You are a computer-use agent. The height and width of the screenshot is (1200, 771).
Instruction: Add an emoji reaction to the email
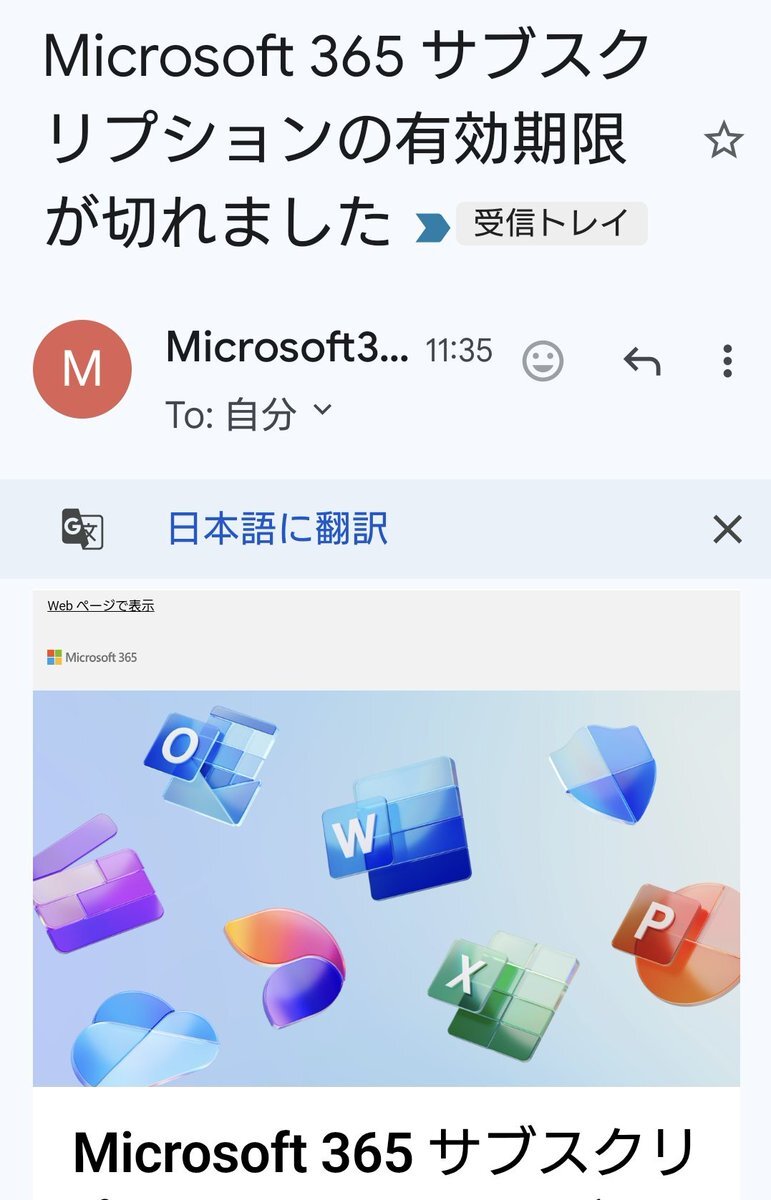(543, 361)
